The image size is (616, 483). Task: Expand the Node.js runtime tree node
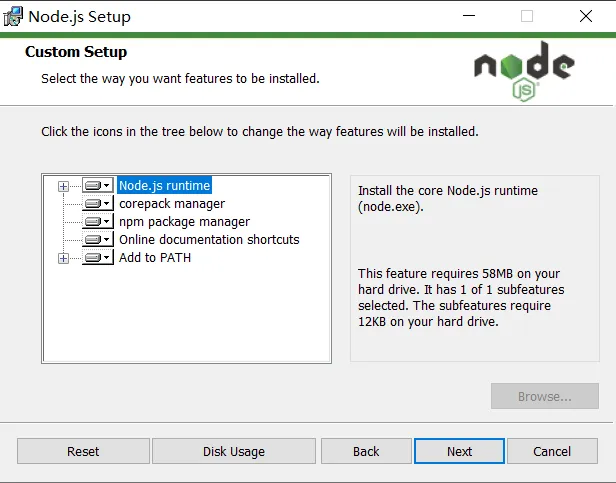point(63,186)
